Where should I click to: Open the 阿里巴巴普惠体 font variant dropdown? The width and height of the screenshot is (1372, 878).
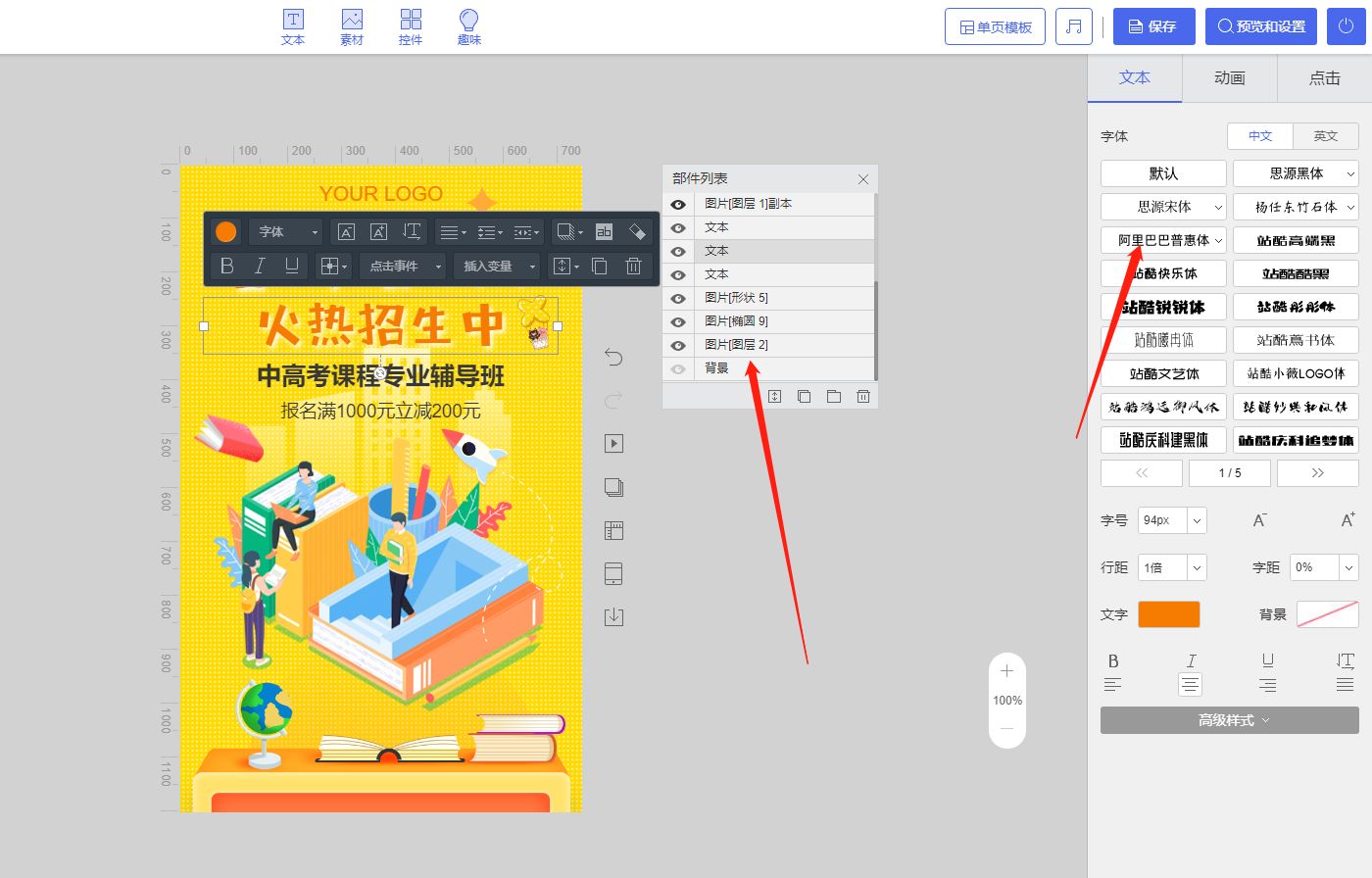click(x=1218, y=240)
